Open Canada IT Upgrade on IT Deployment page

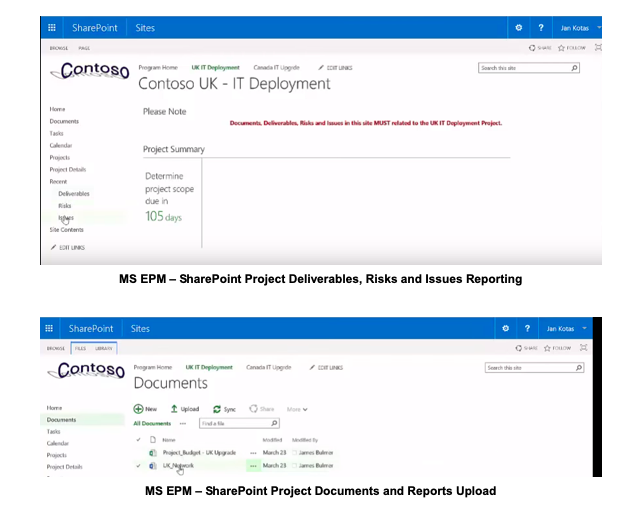276,67
